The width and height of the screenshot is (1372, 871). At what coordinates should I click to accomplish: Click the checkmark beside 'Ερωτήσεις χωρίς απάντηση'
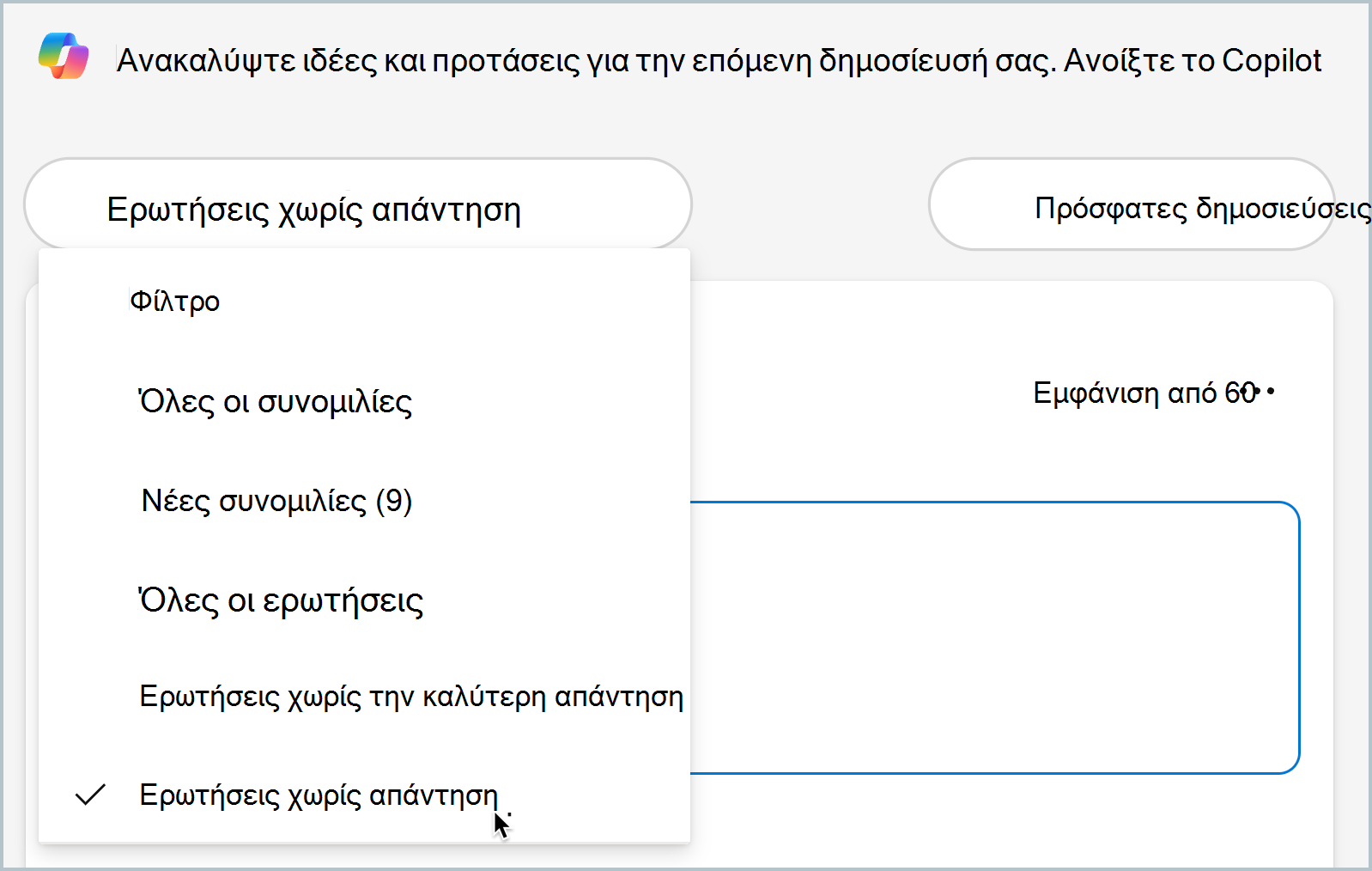click(90, 795)
